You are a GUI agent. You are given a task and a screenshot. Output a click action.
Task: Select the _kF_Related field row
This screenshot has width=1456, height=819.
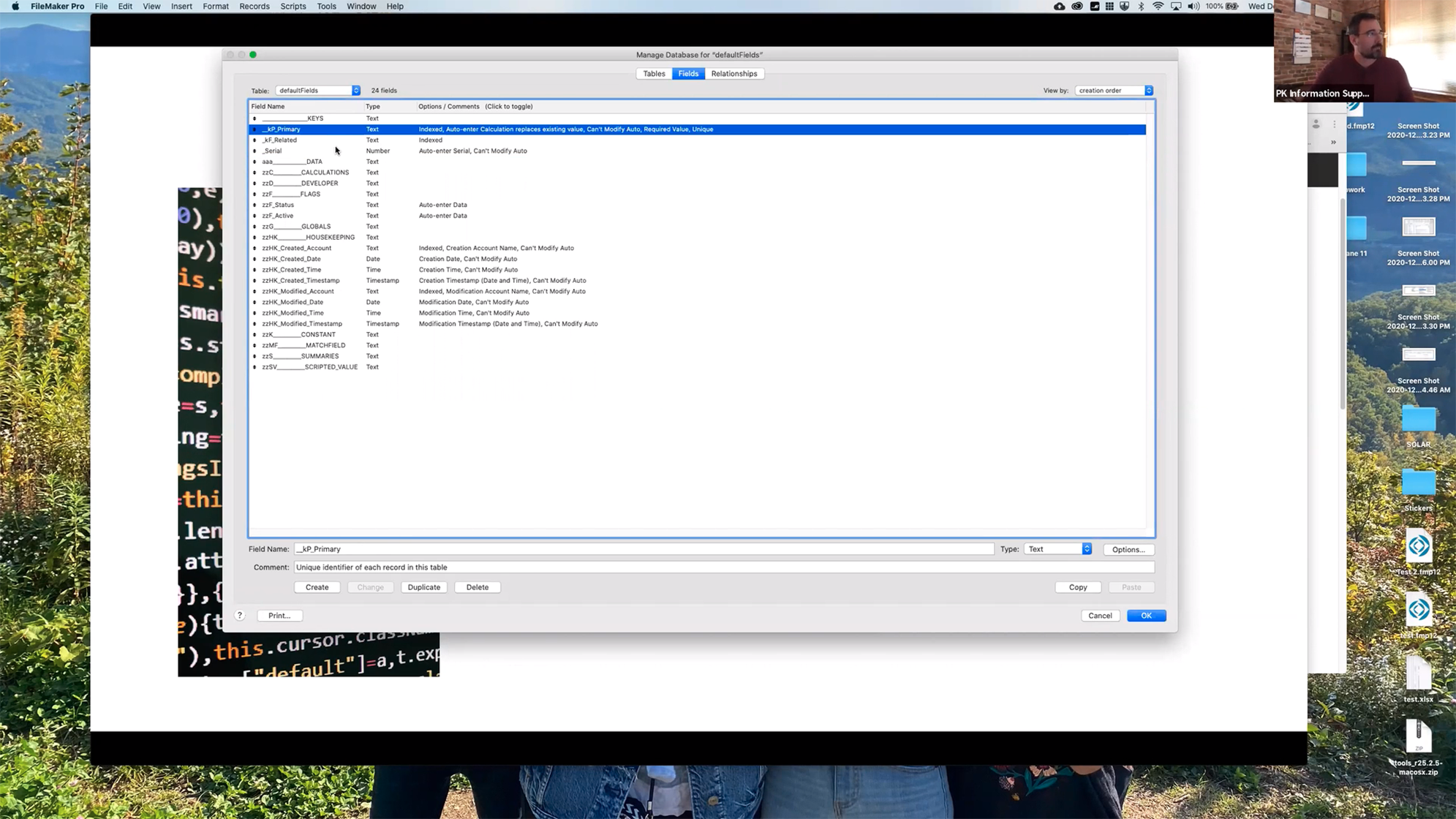[698, 140]
